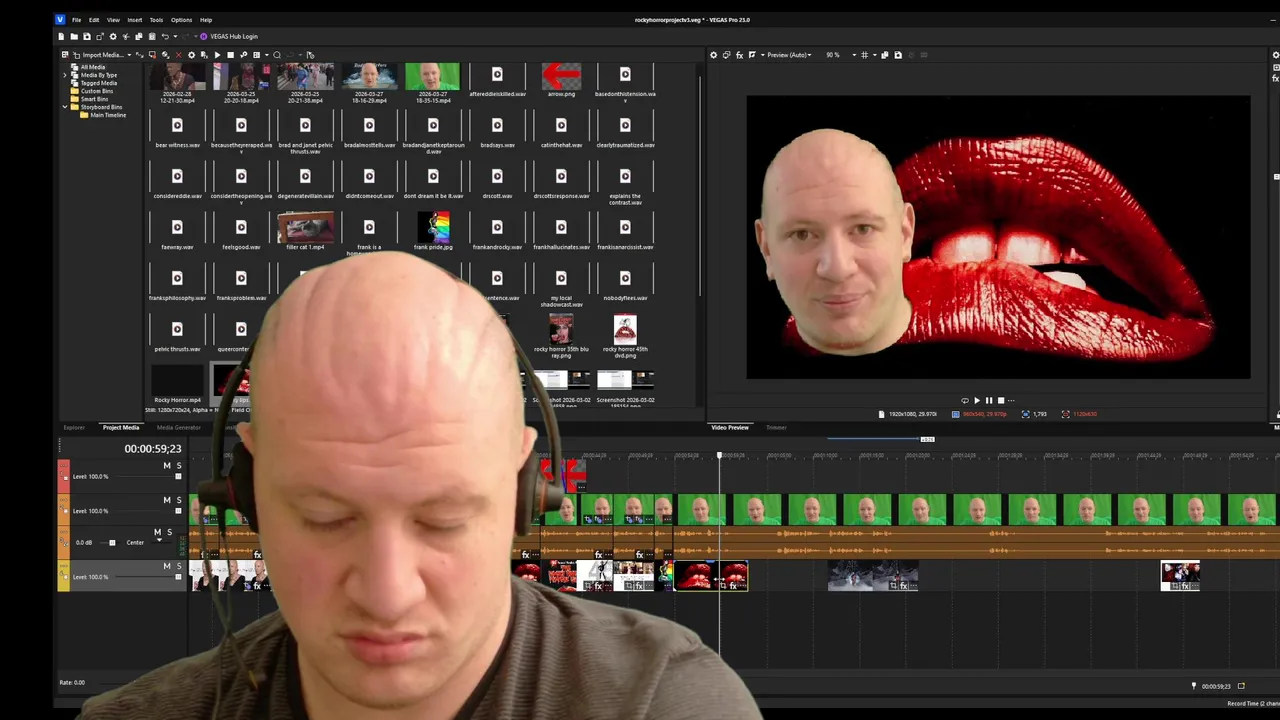This screenshot has height=720, width=1280.
Task: Open Project Video Properties gear in preview
Action: click(x=713, y=55)
